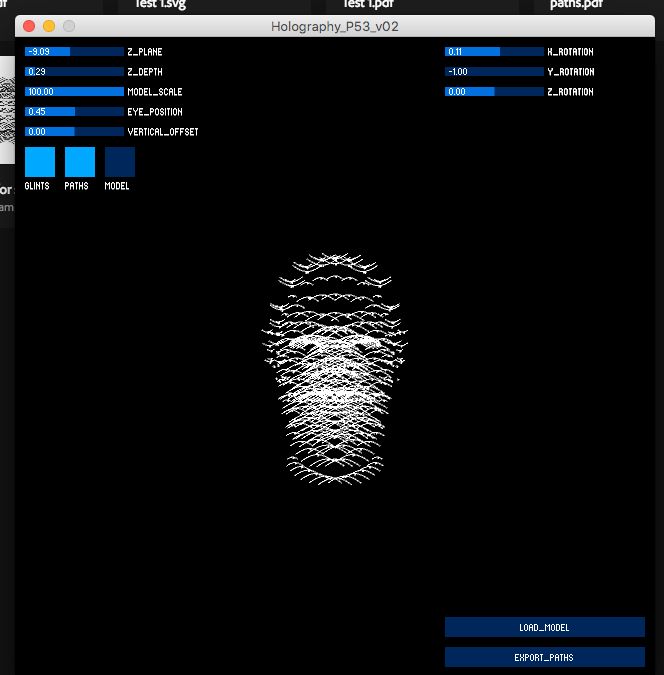
Task: Click the EYE_POSITION label text
Action: point(155,112)
